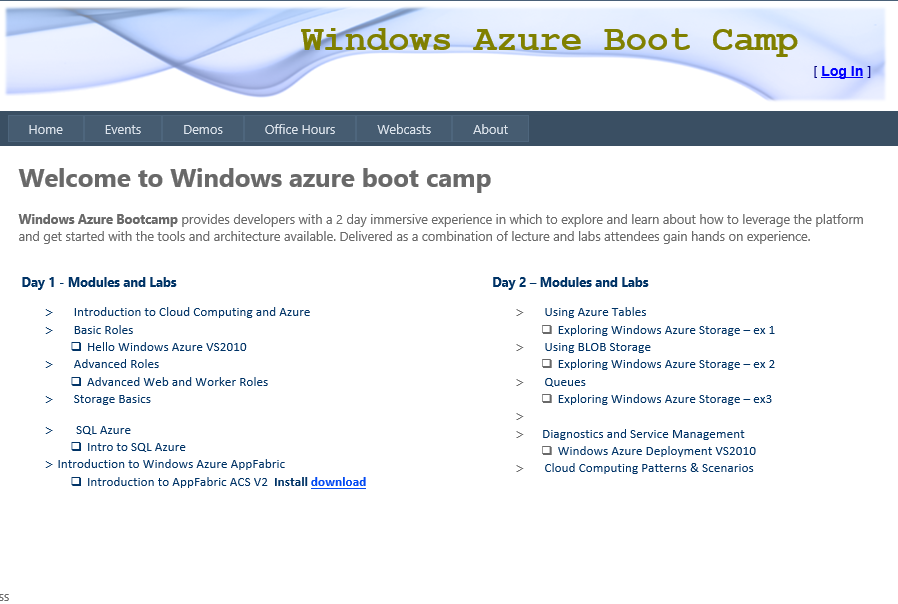Select Office Hours in navigation bar
Image resolution: width=898 pixels, height=604 pixels.
click(x=300, y=129)
